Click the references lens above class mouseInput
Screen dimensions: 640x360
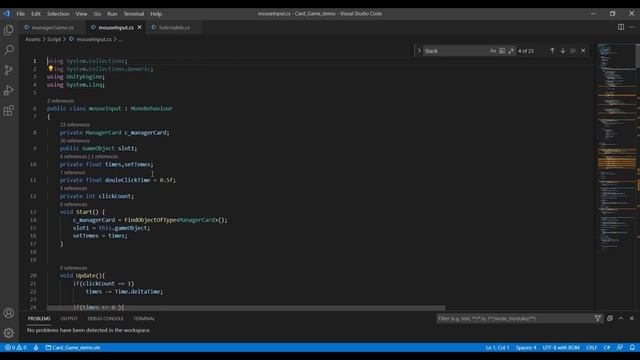[x=60, y=101]
